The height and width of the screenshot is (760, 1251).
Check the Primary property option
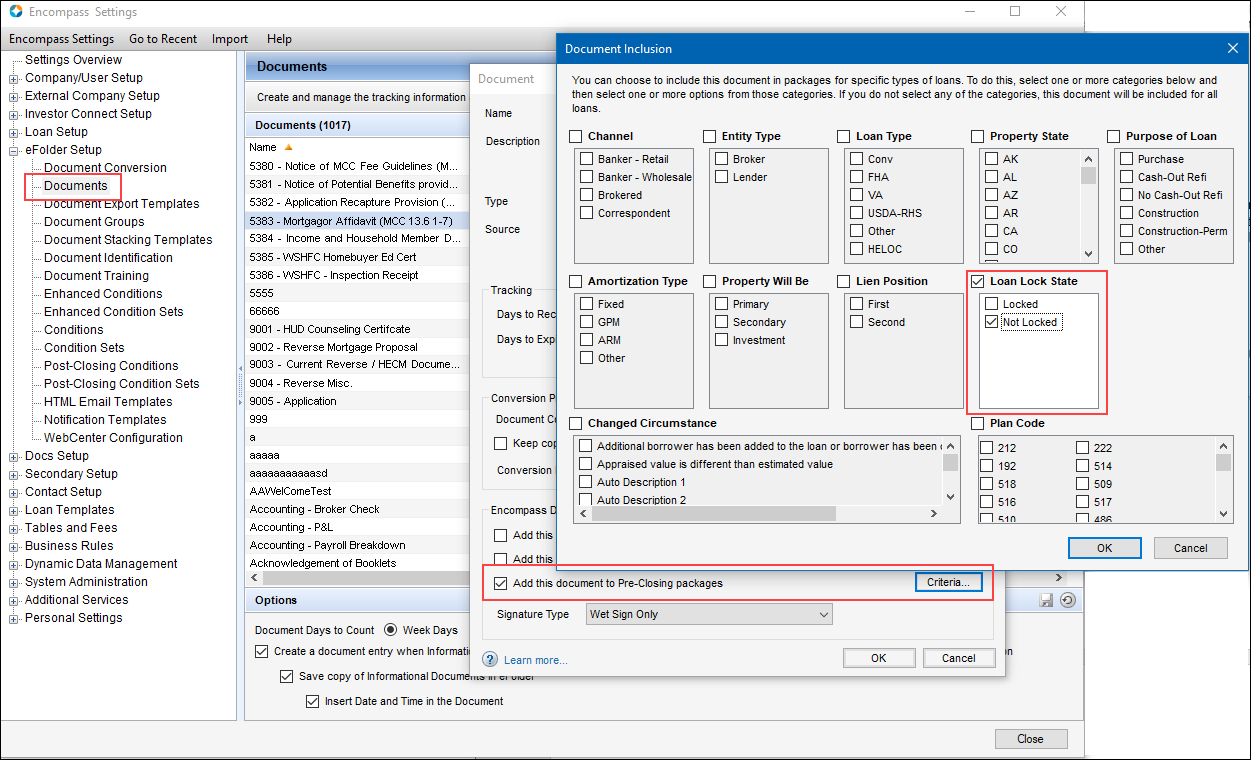coord(722,304)
